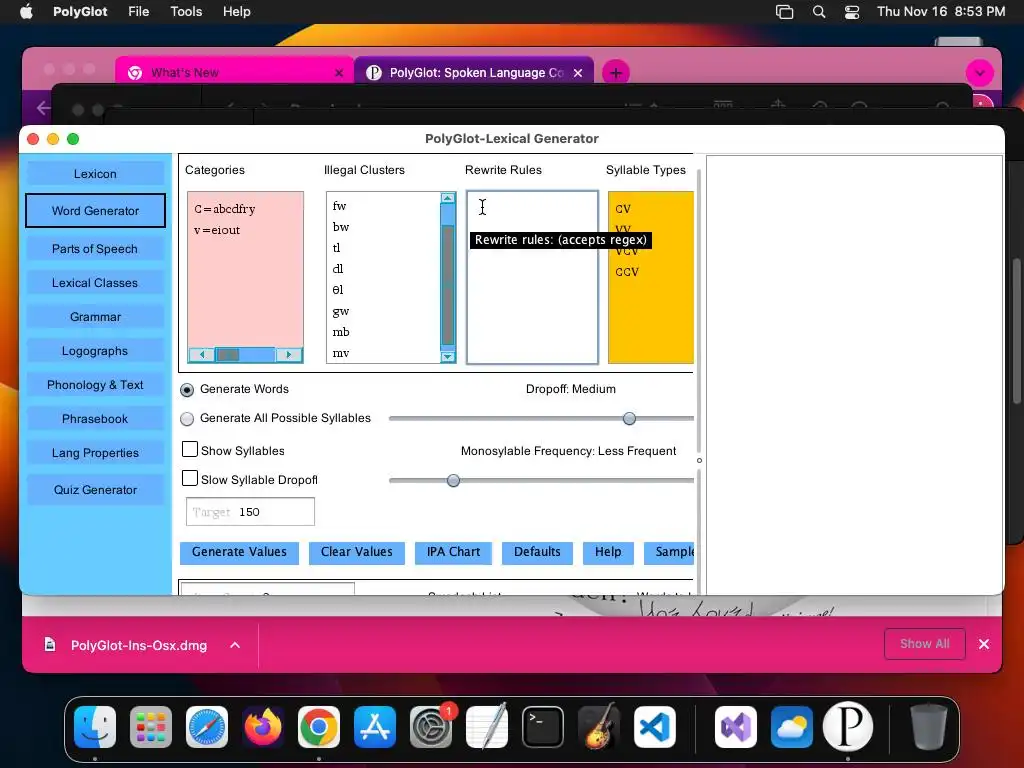Open the Quiz Generator section
Screen dimensions: 1024x768
[x=95, y=490]
